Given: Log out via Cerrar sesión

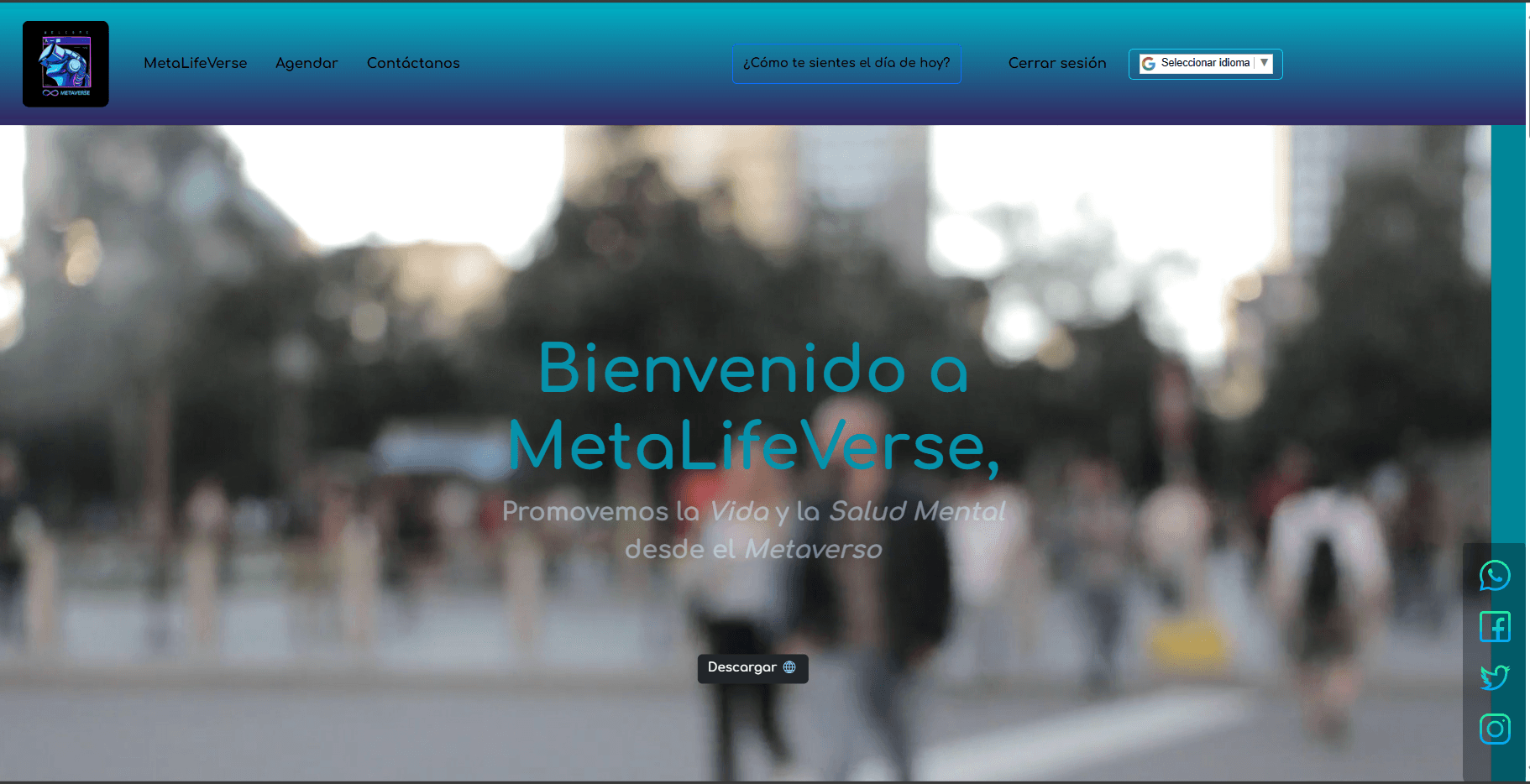Looking at the screenshot, I should [x=1057, y=63].
